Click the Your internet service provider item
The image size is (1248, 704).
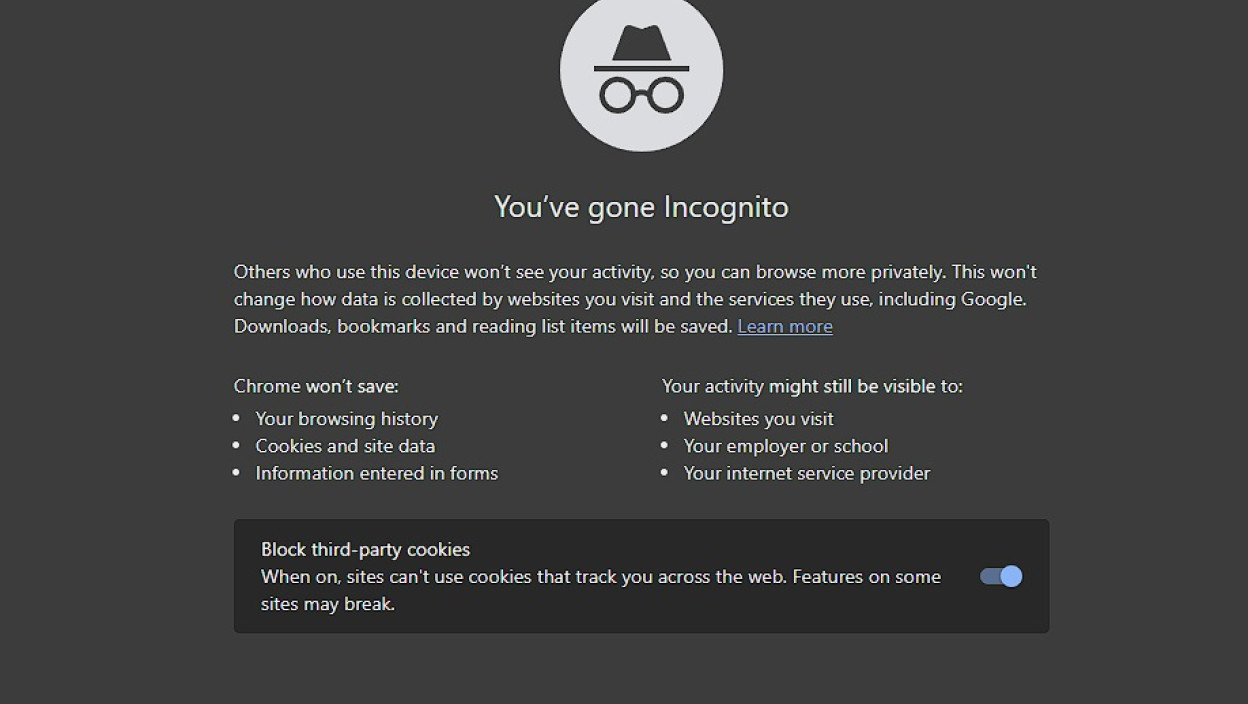(x=807, y=473)
